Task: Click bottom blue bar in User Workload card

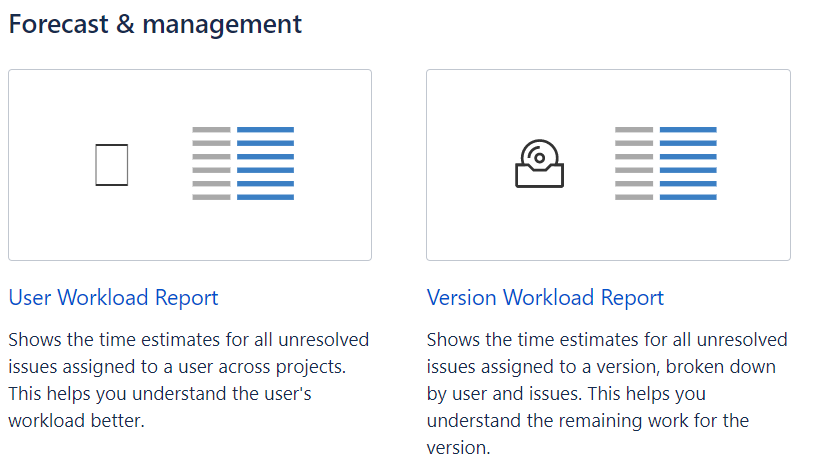Action: 265,197
